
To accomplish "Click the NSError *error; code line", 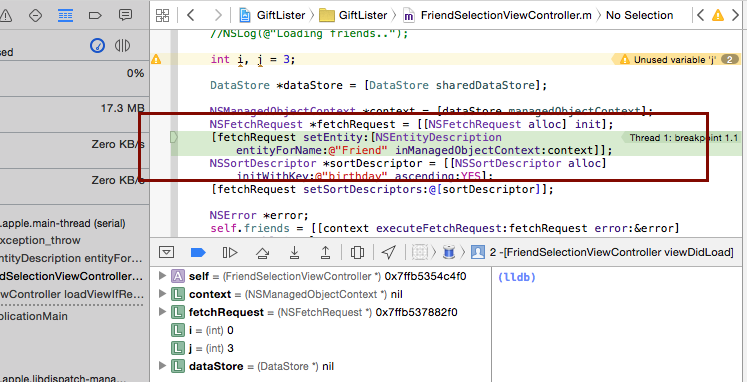I will (x=259, y=215).
